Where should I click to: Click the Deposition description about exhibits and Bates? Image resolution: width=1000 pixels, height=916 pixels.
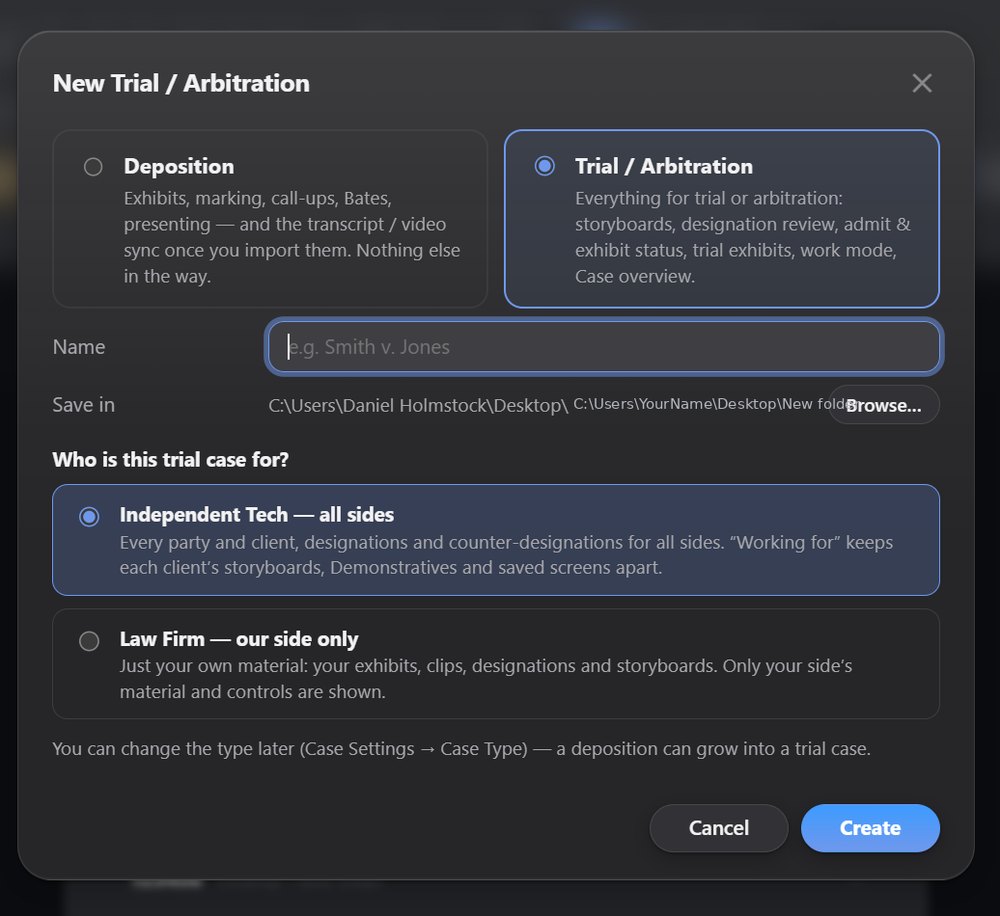coord(292,237)
